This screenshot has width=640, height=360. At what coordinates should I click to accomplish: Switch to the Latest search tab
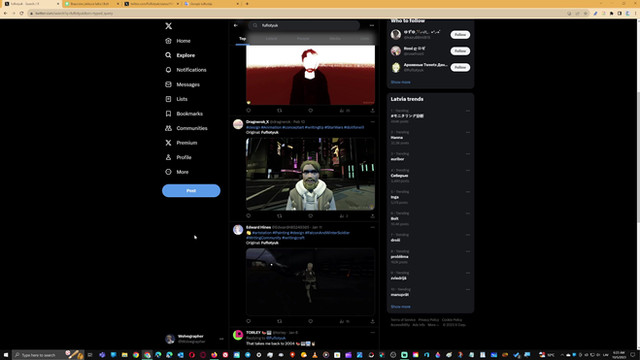tap(271, 38)
